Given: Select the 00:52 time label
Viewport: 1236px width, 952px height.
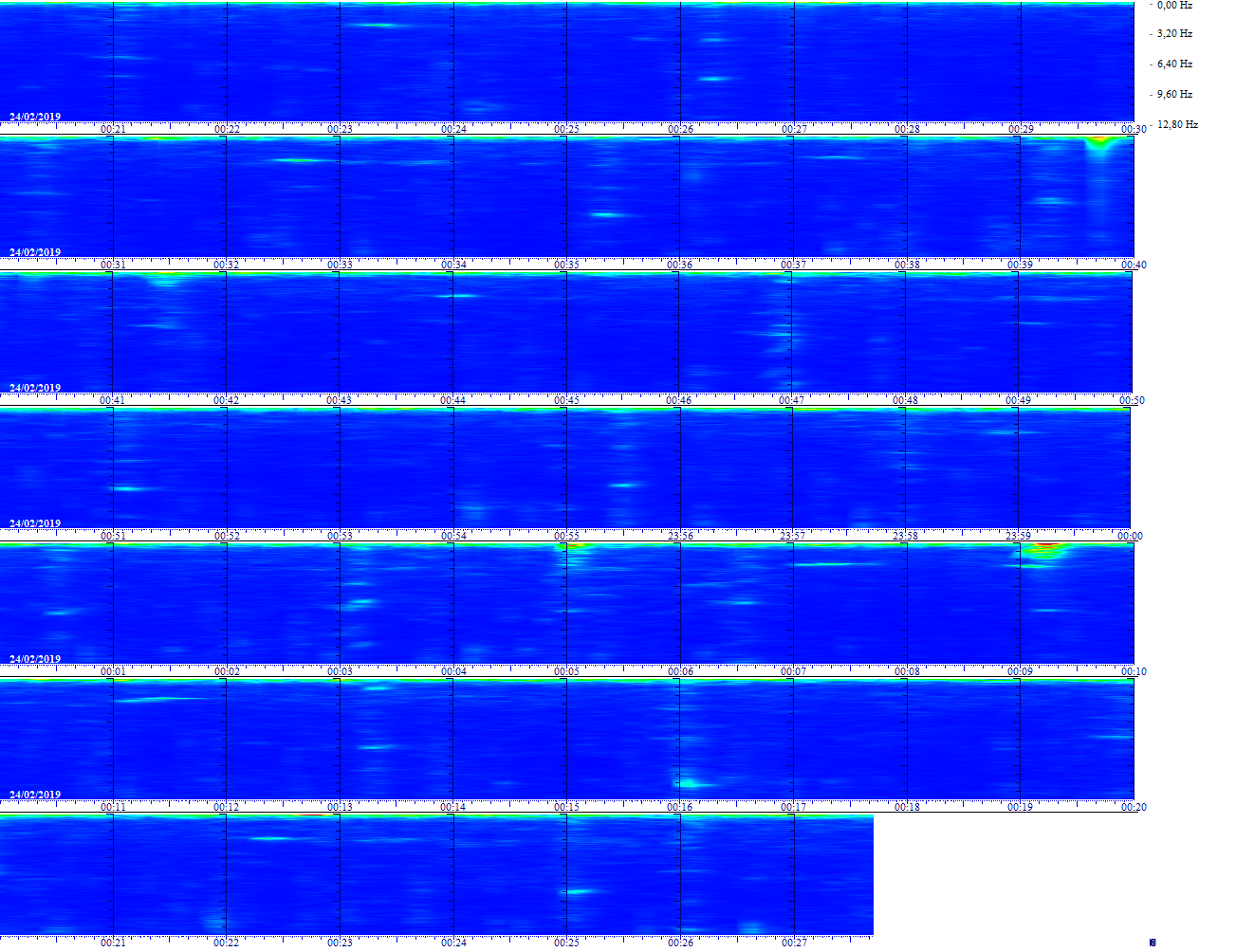Looking at the screenshot, I should (x=226, y=536).
